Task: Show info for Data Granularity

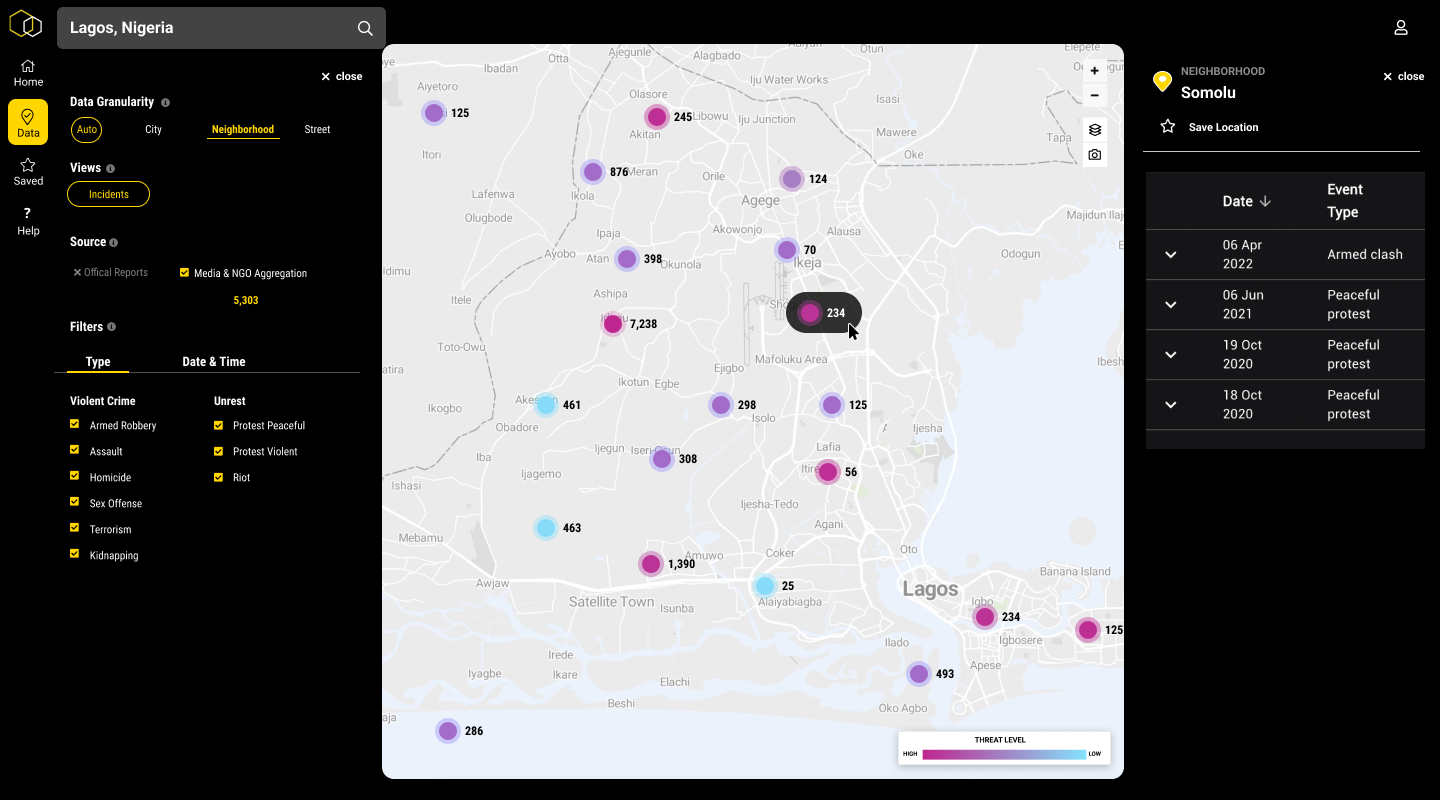Action: [165, 102]
